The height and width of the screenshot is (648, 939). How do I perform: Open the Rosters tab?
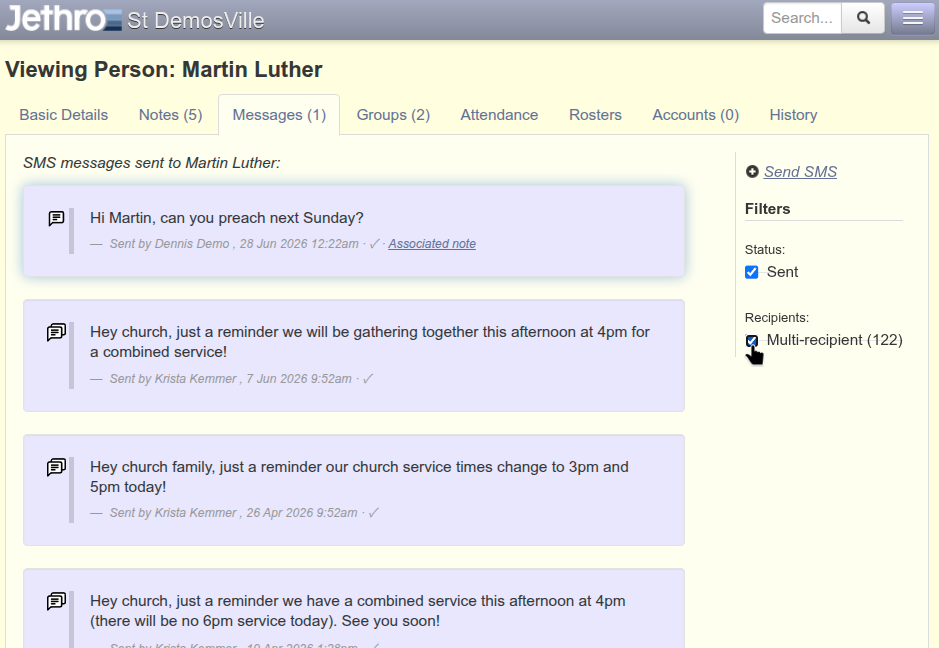pos(595,115)
